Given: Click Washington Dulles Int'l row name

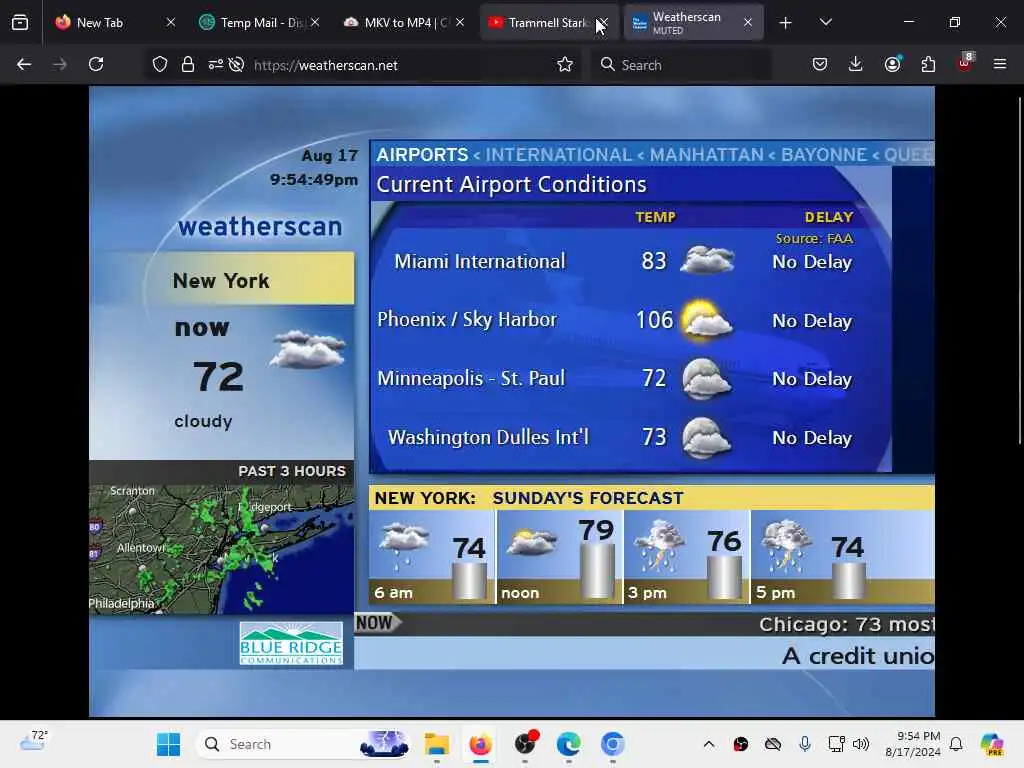Looking at the screenshot, I should (x=488, y=437).
